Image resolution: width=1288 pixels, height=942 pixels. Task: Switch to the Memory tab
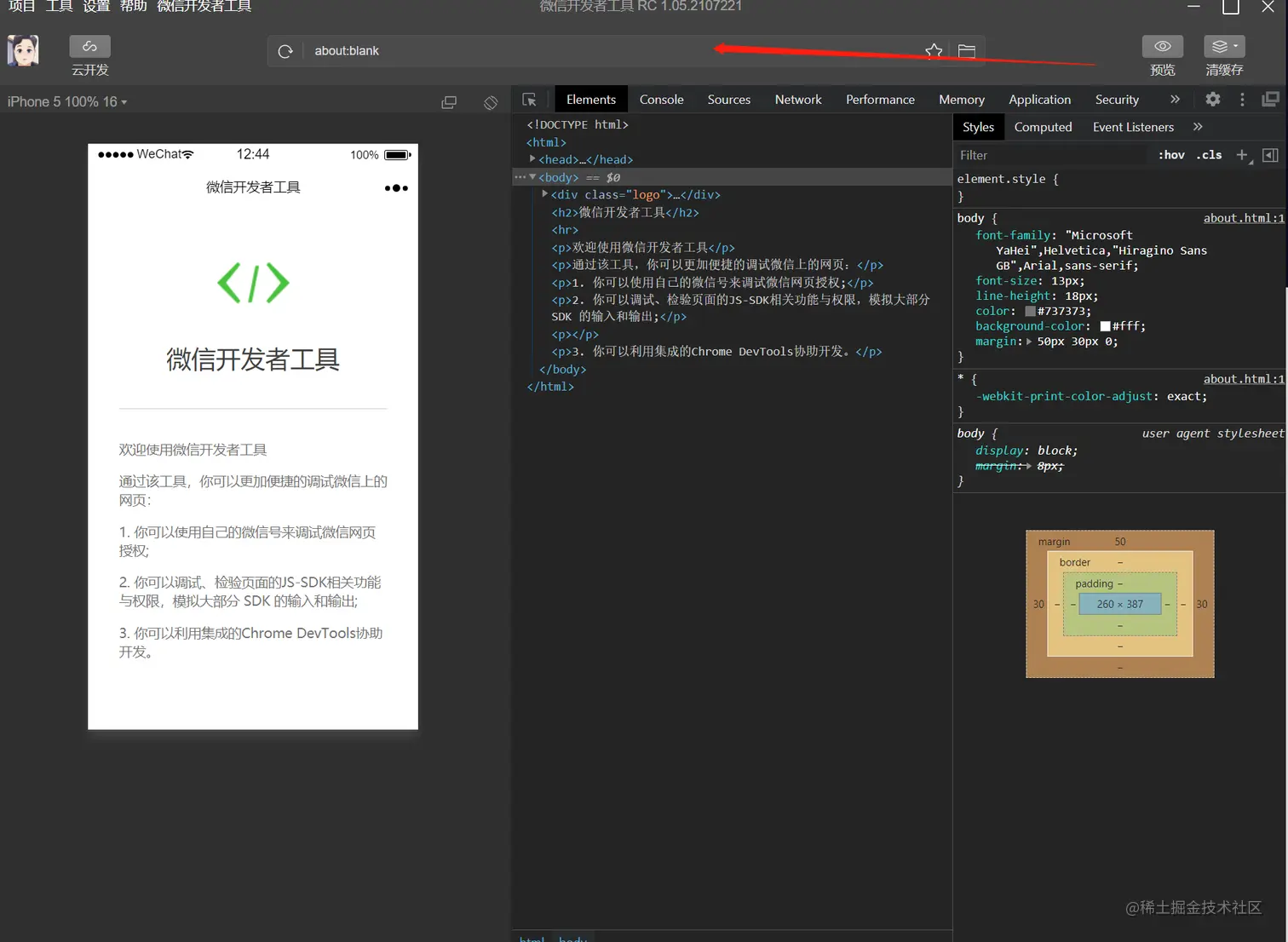(x=962, y=100)
